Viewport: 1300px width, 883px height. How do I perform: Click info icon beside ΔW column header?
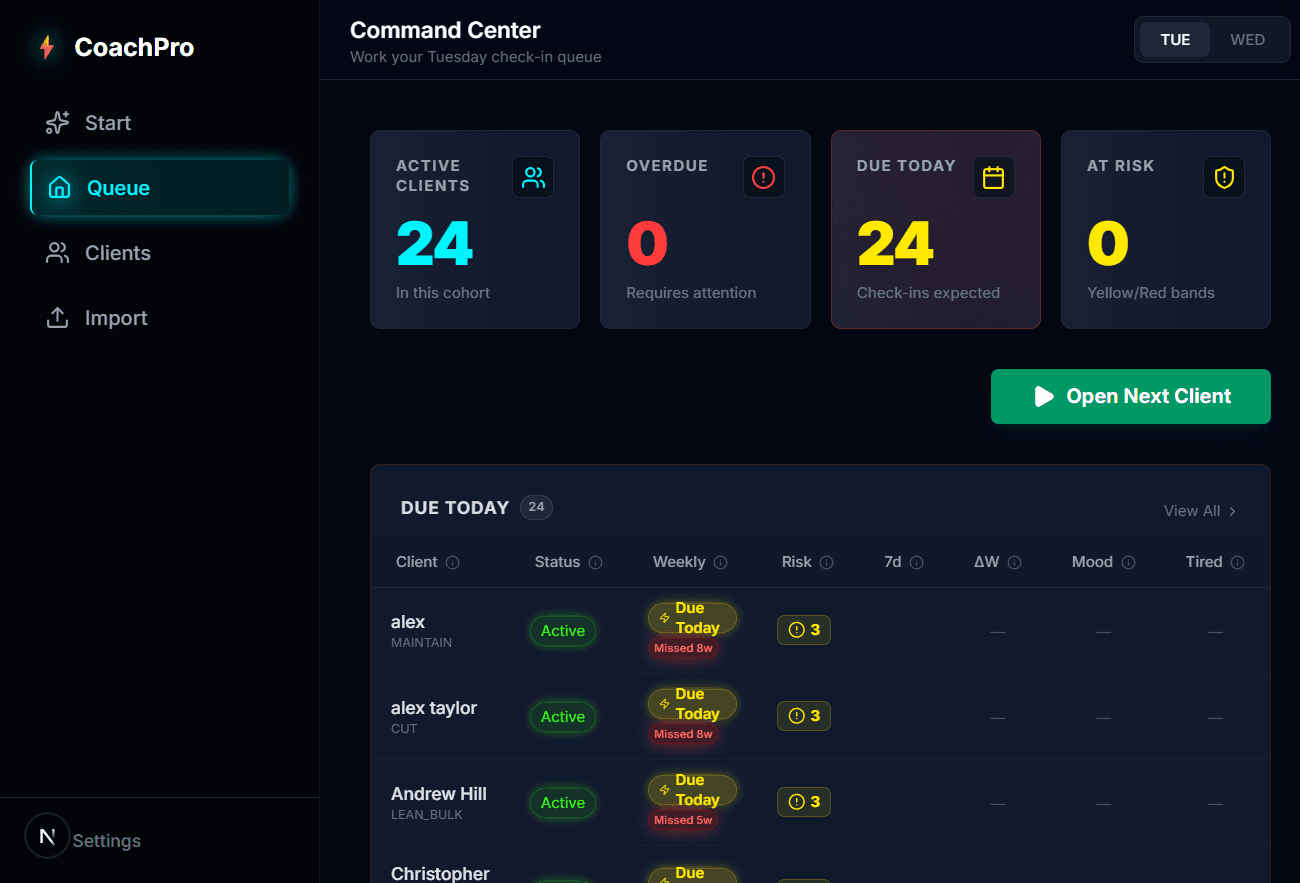tap(1015, 563)
